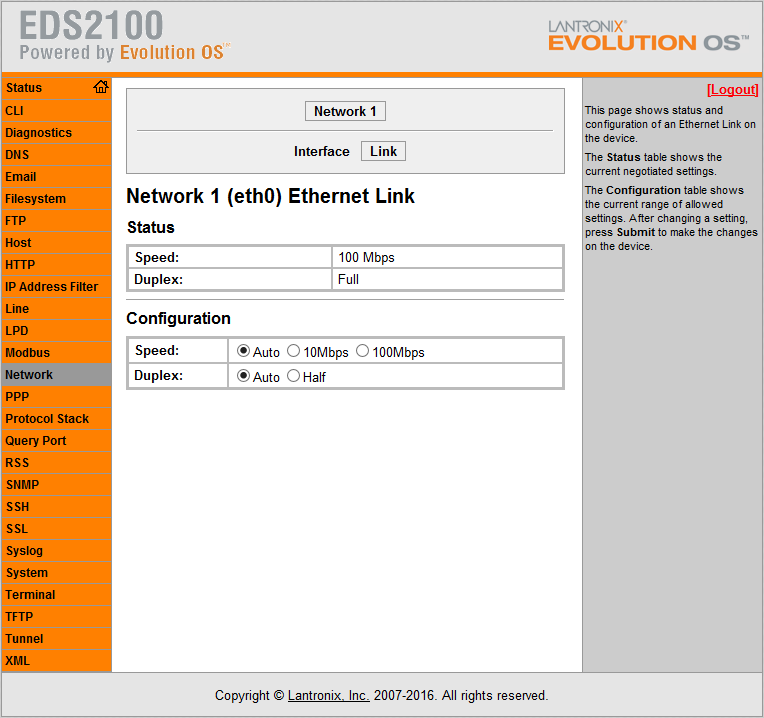
Task: Open the DNS settings page
Action: click(57, 154)
